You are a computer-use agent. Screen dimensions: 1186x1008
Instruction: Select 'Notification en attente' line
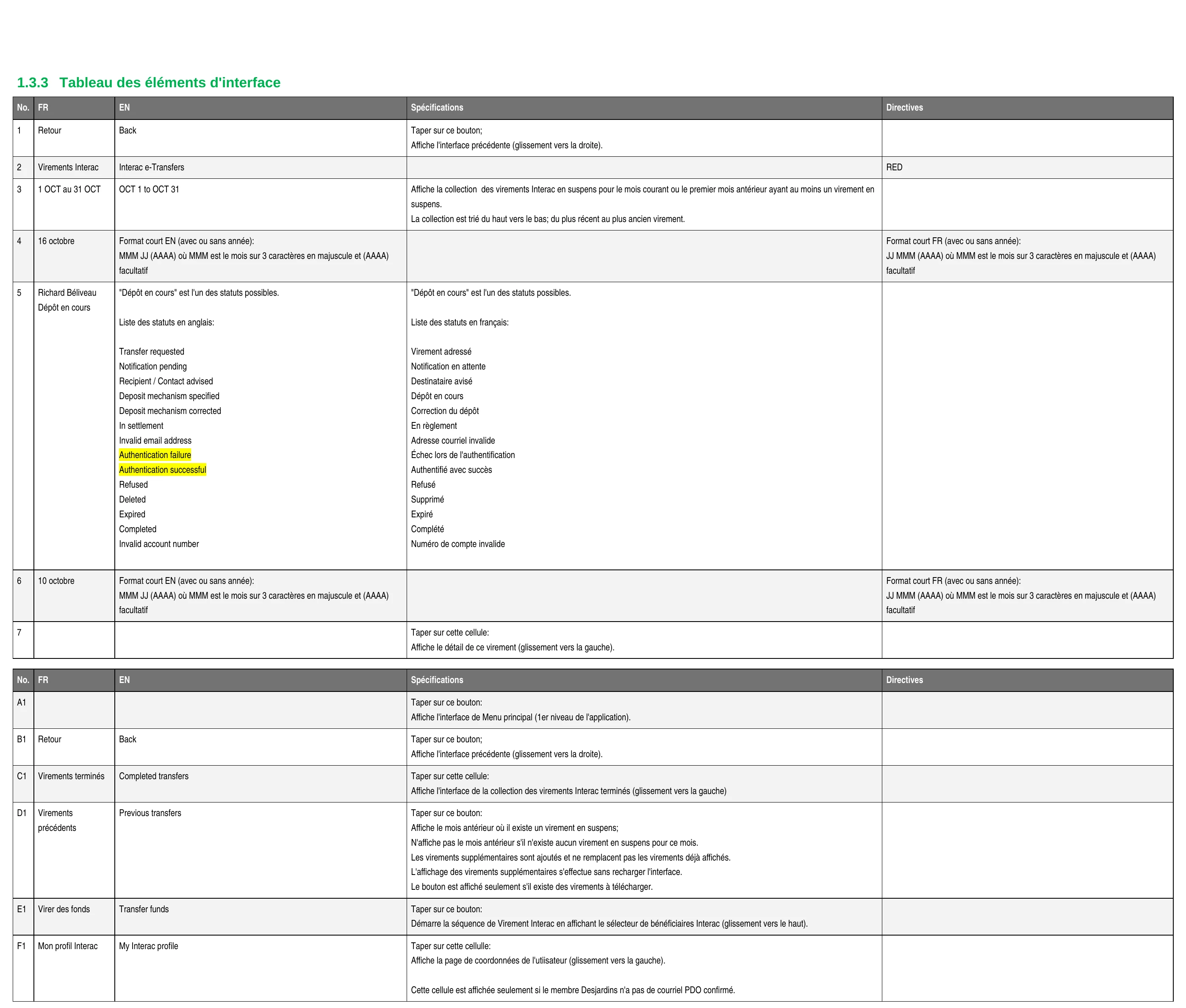click(448, 366)
